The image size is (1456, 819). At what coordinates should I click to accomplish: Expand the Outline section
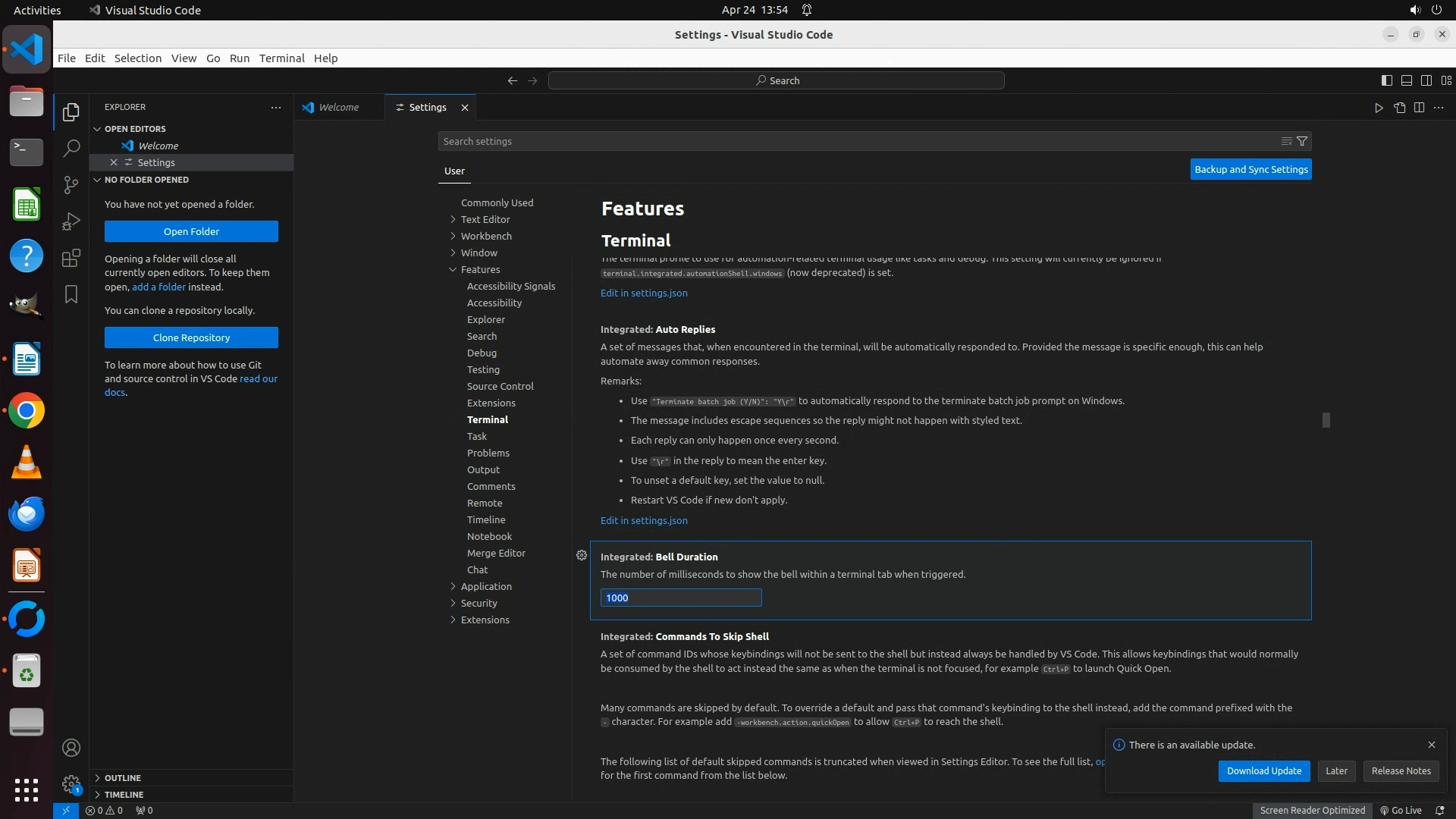(x=123, y=777)
